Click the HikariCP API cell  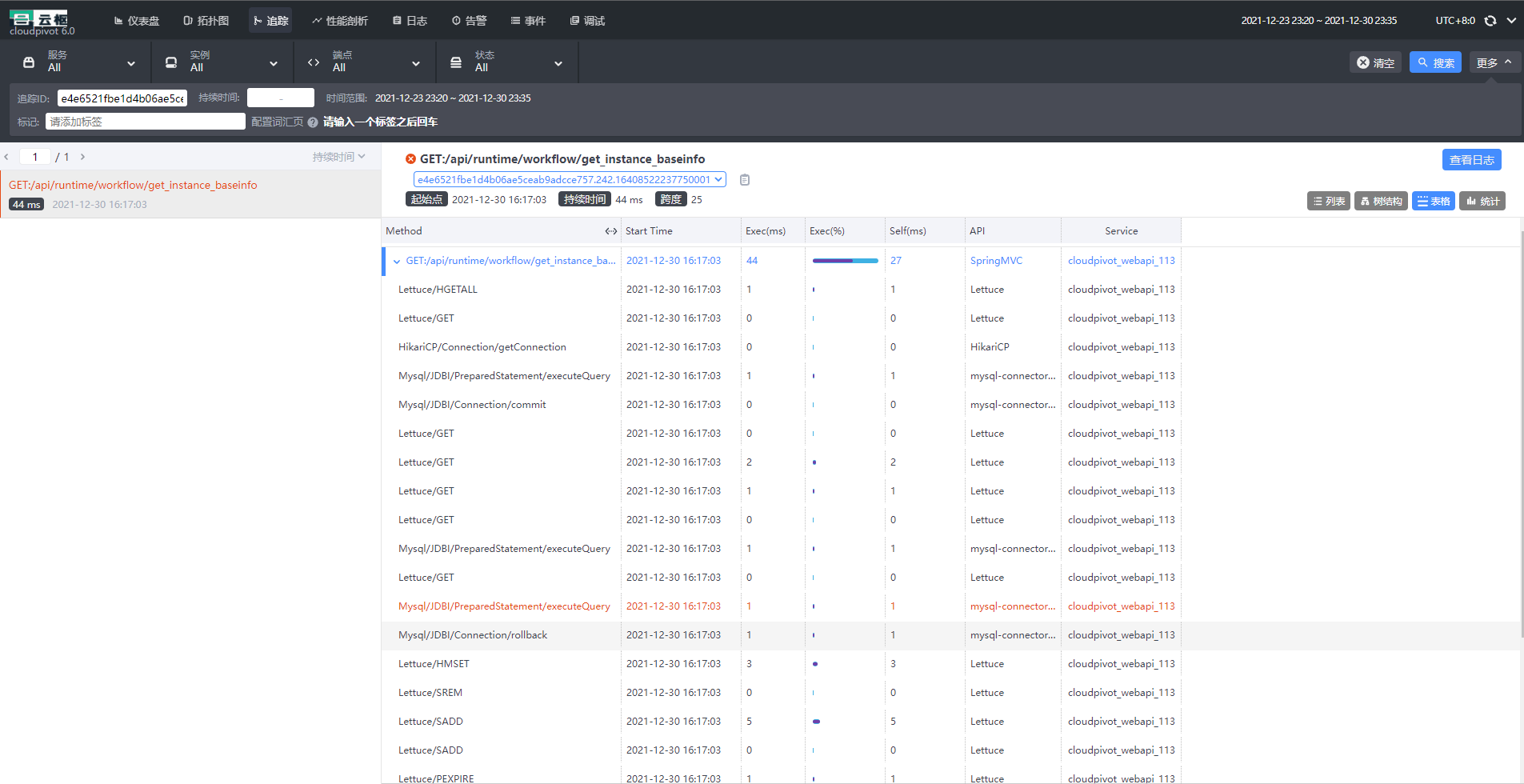pos(990,347)
